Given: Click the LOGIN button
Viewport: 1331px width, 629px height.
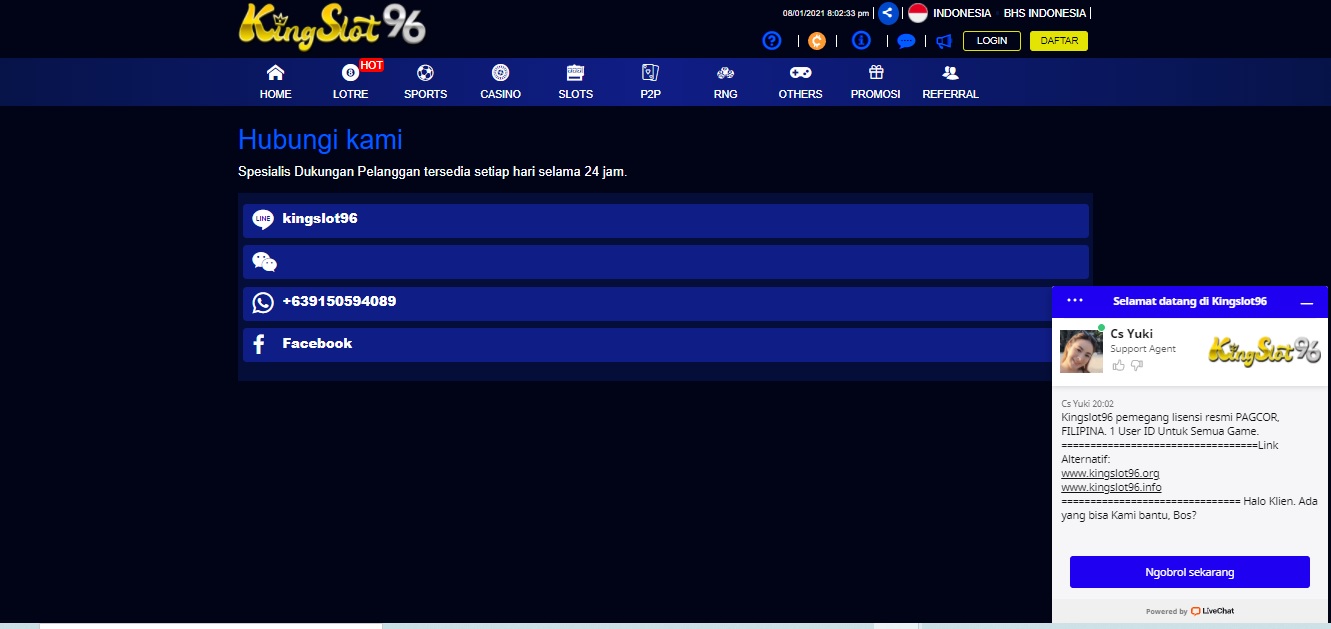Looking at the screenshot, I should (992, 41).
